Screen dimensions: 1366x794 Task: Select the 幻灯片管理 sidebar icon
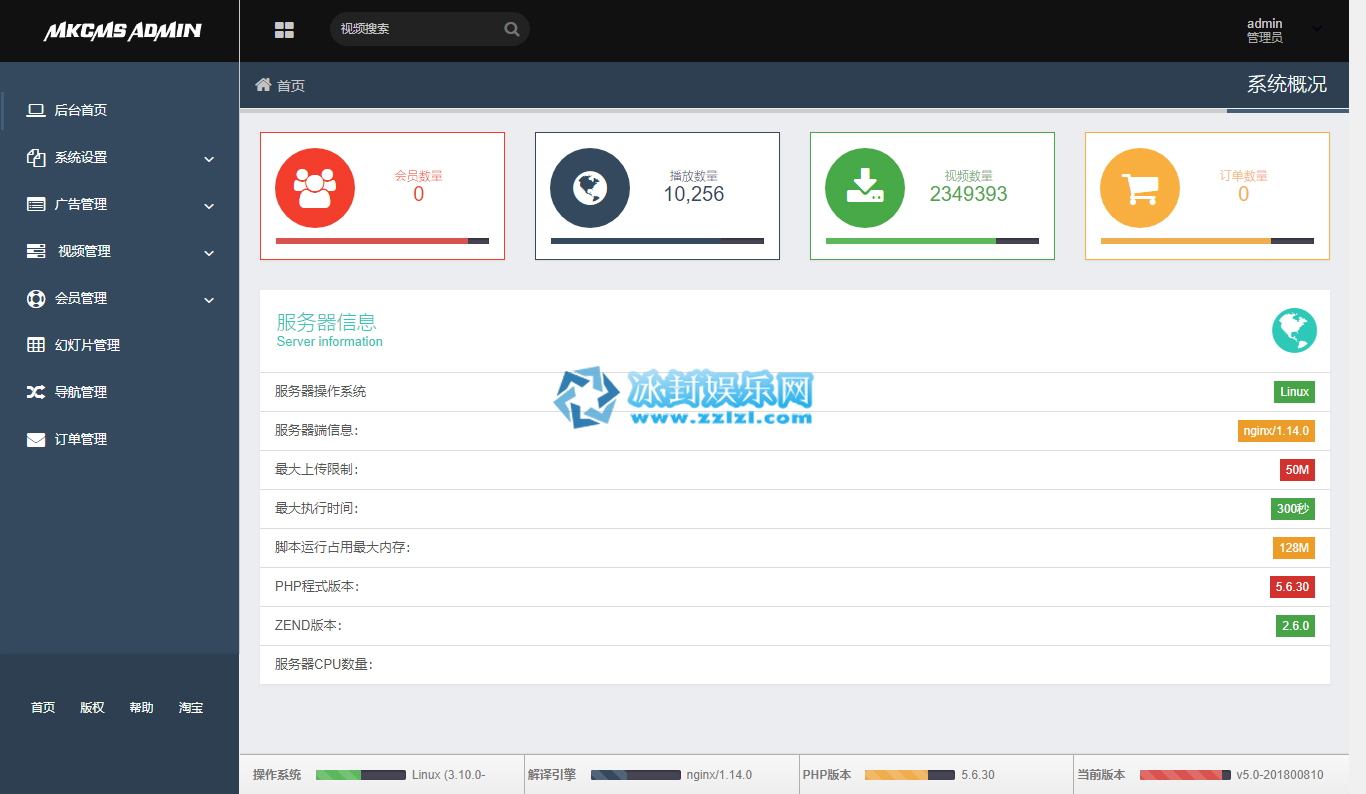[35, 345]
